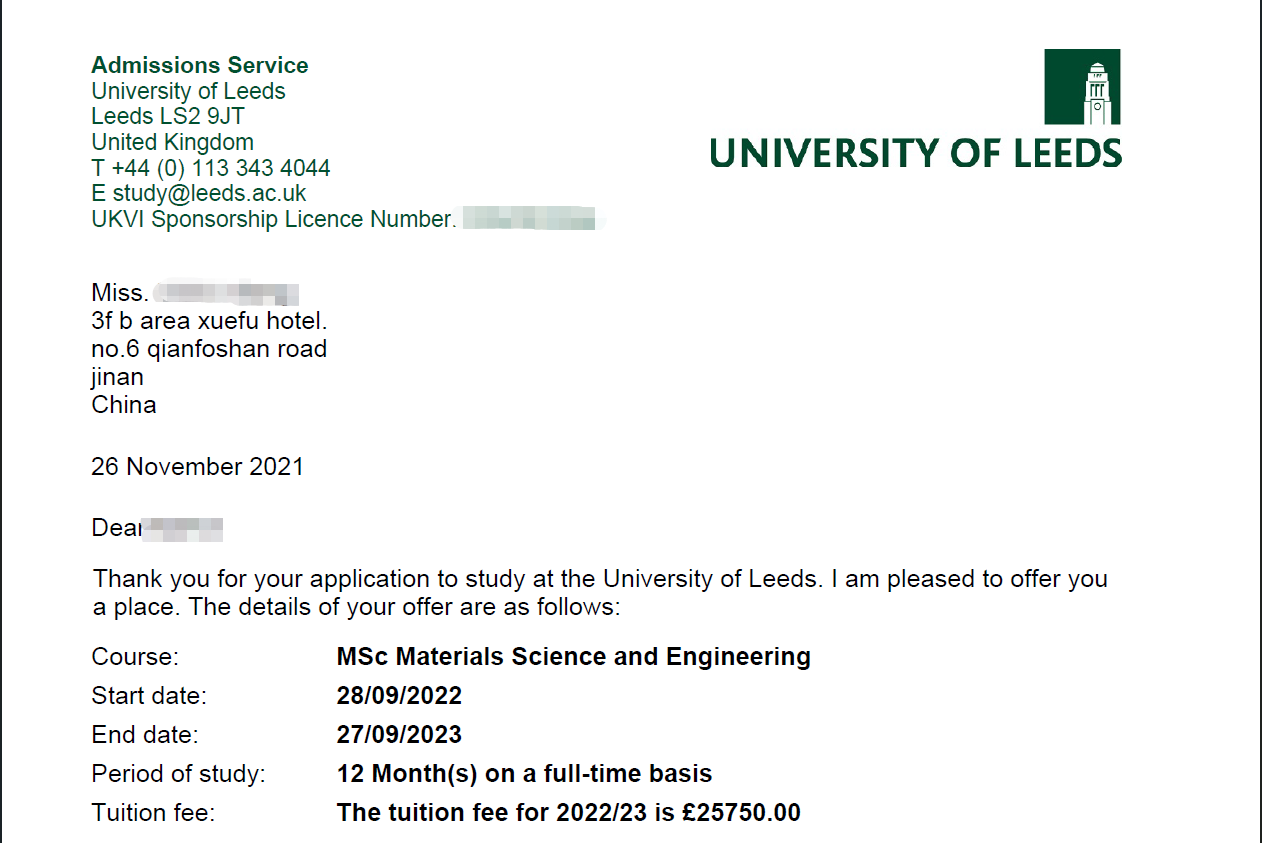
Task: Click the xuefu hotel address line
Action: pos(209,322)
